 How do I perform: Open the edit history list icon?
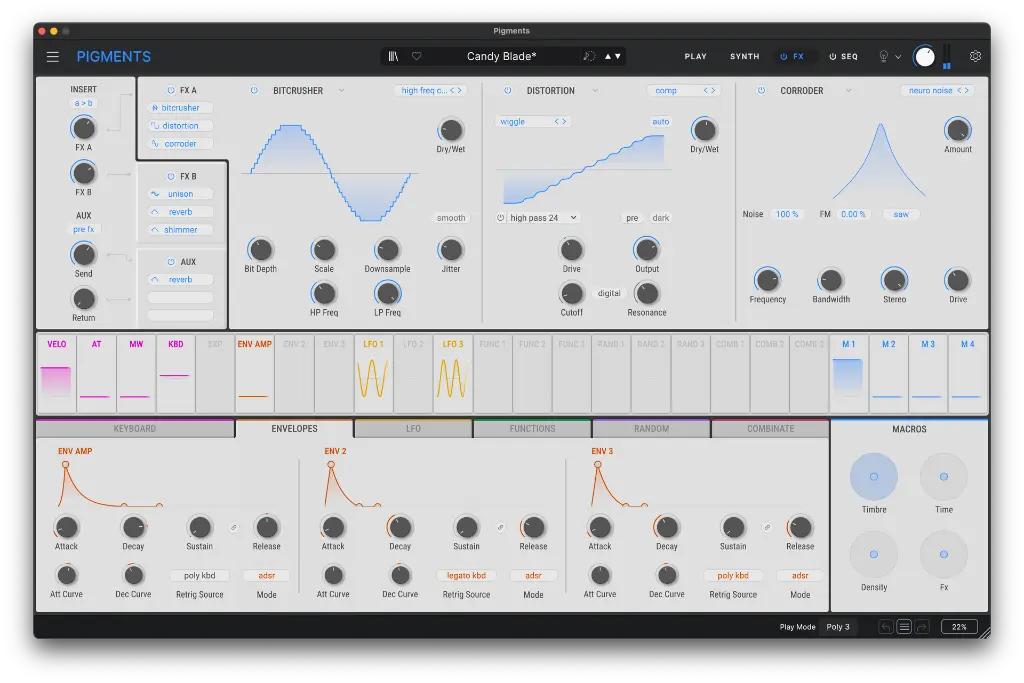coord(904,627)
